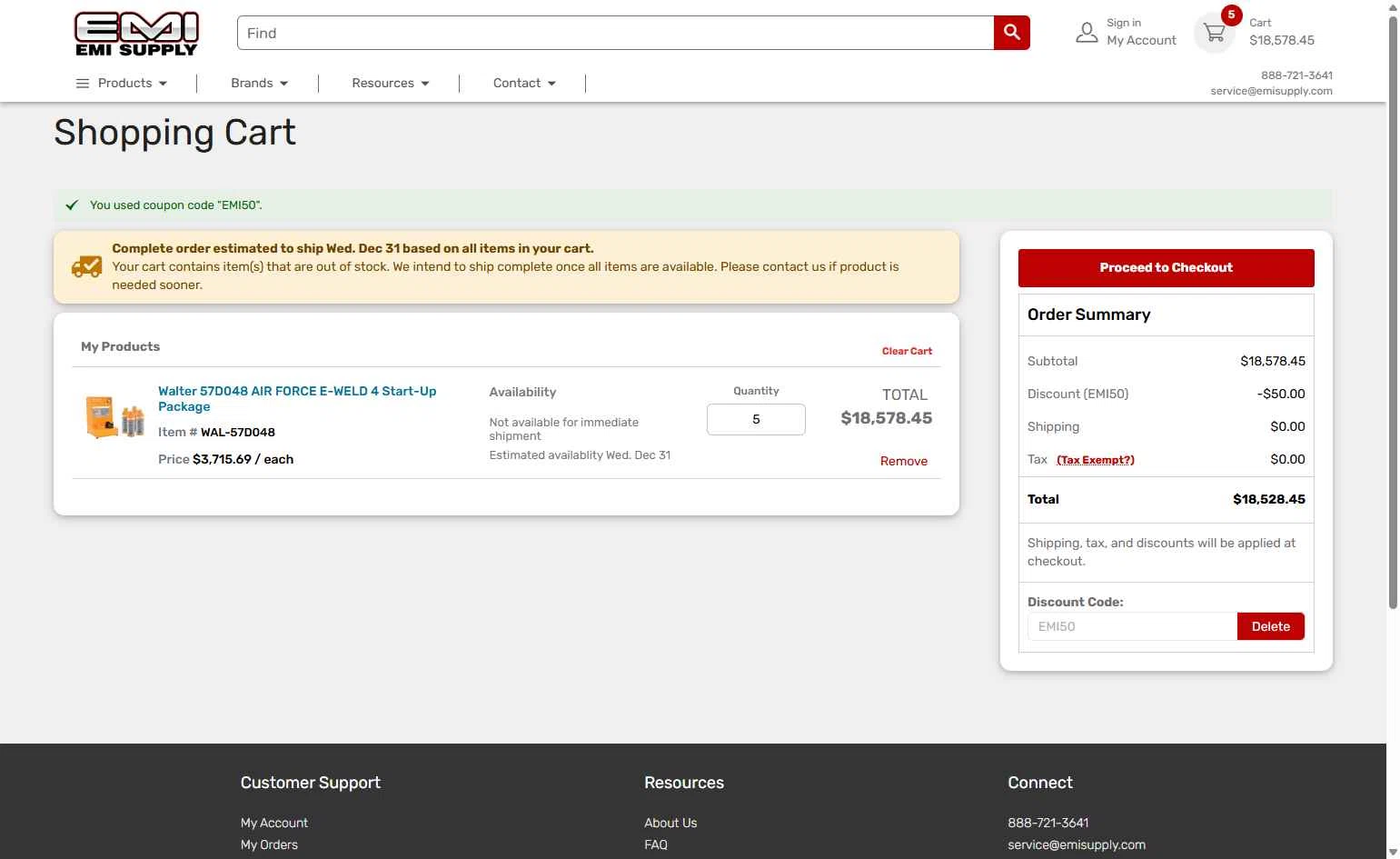Image resolution: width=1400 pixels, height=859 pixels.
Task: Open the shopping cart icon in header
Action: [1215, 33]
